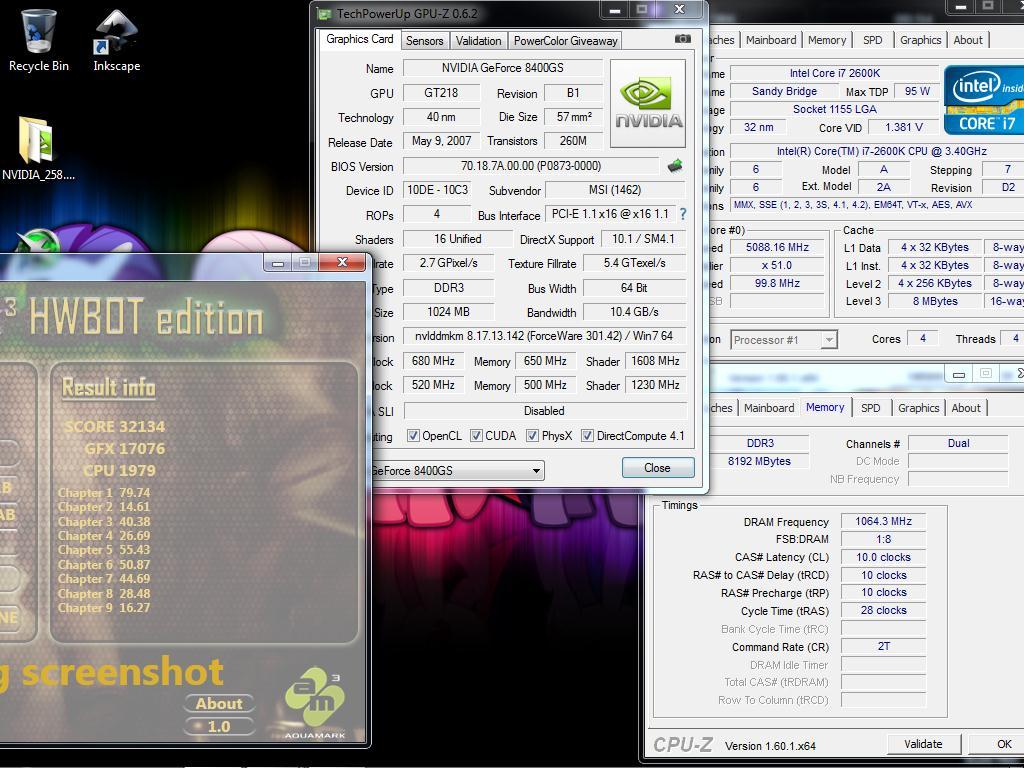1024x768 pixels.
Task: Click the 1.0 version button in AquaMark
Action: (x=219, y=726)
